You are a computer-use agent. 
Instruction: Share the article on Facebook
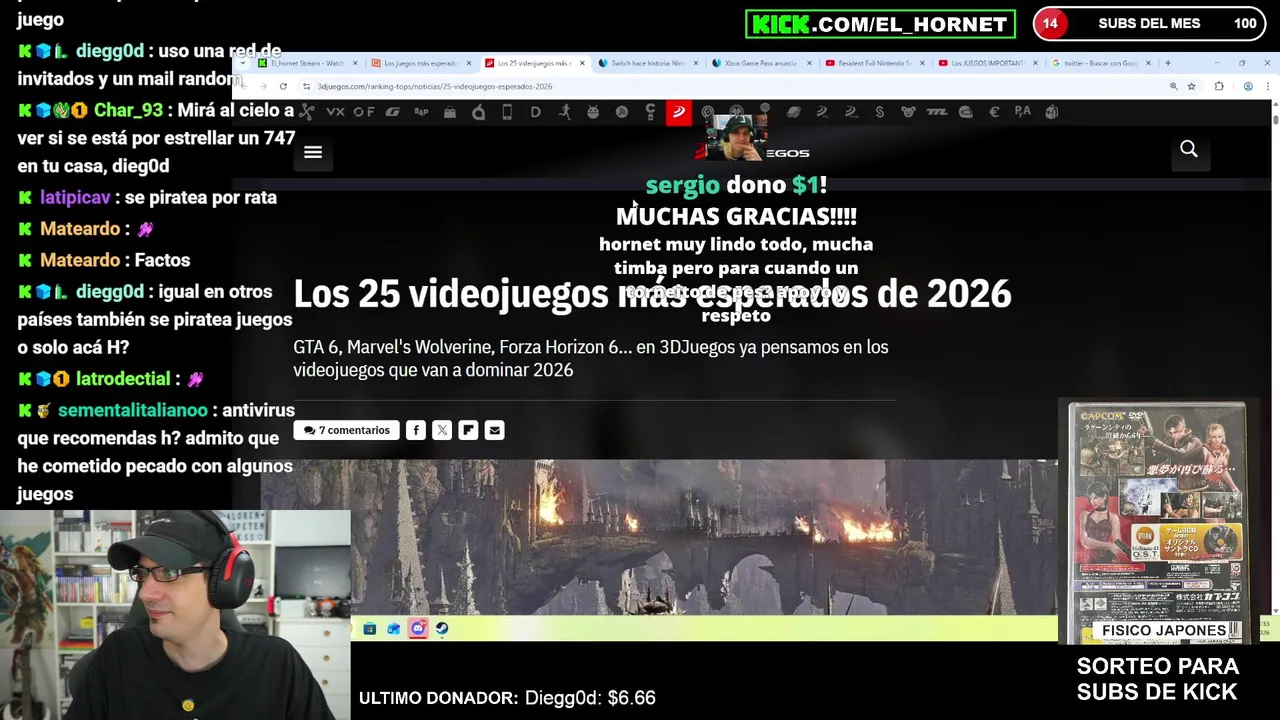tap(416, 430)
